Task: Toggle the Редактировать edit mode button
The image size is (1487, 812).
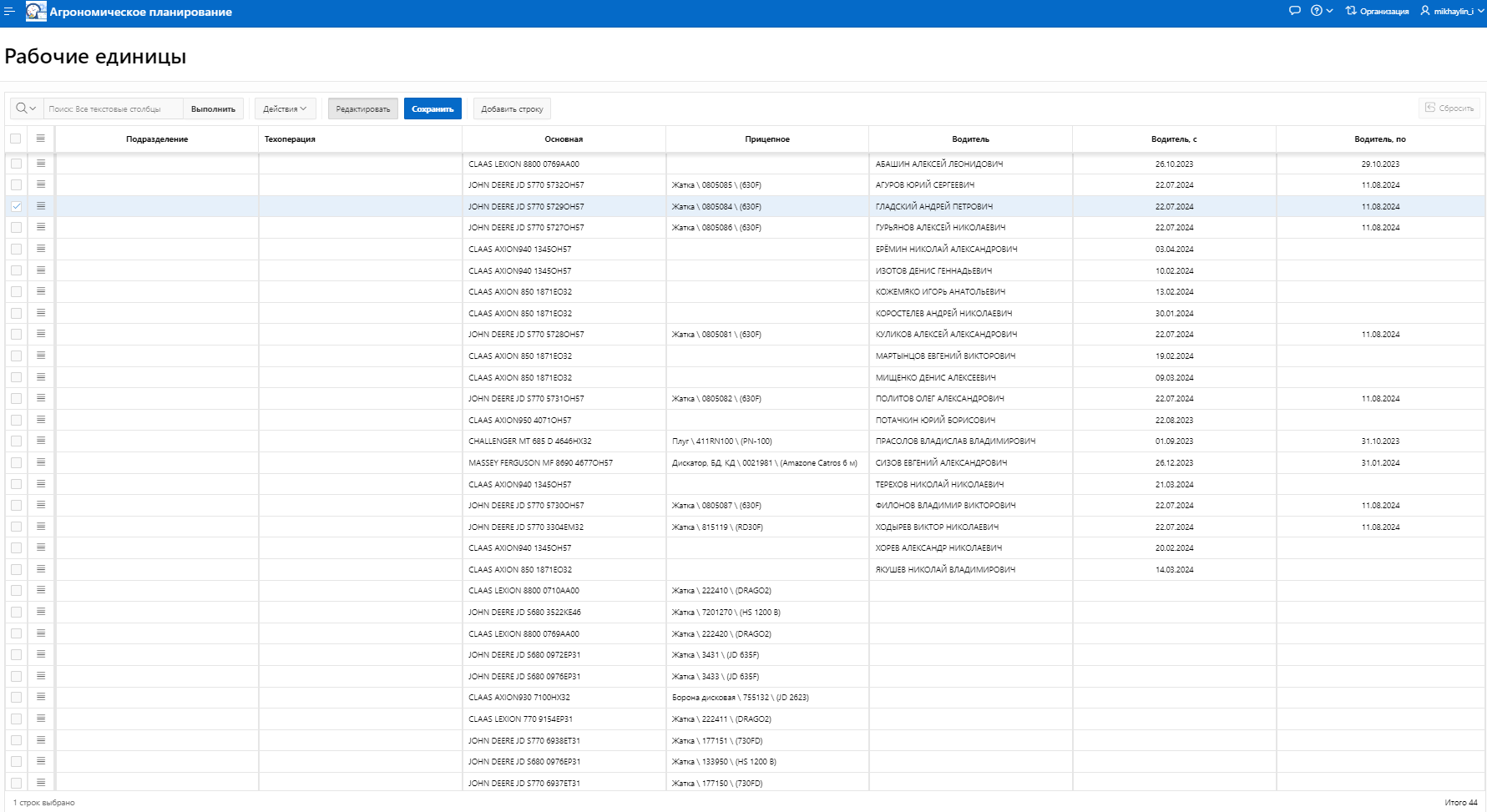Action: 362,108
